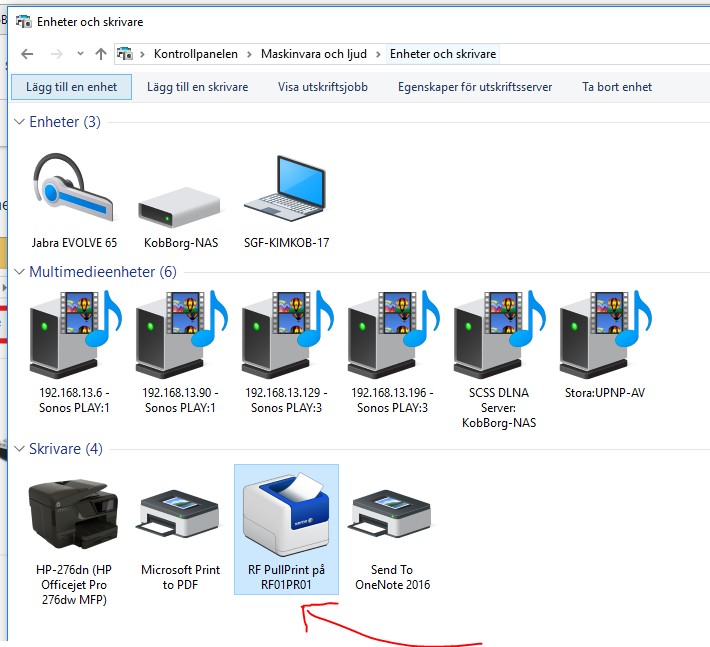Navigate to Maskinvara och ljud breadcrumb
Image resolution: width=710 pixels, height=647 pixels.
tap(314, 54)
